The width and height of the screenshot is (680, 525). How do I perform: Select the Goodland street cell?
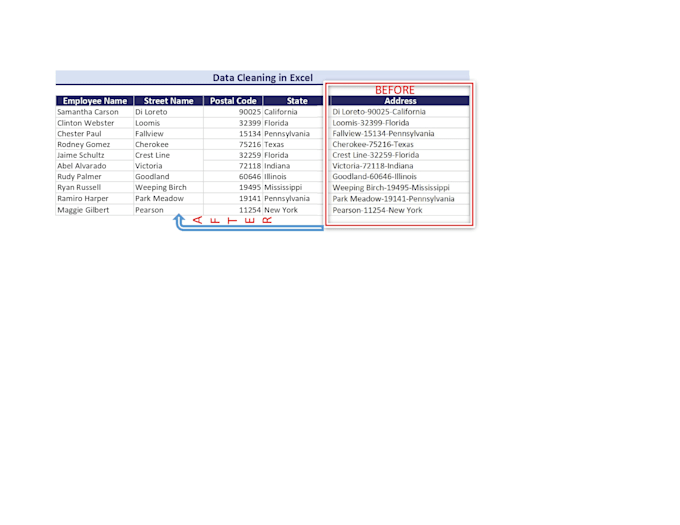(x=168, y=176)
